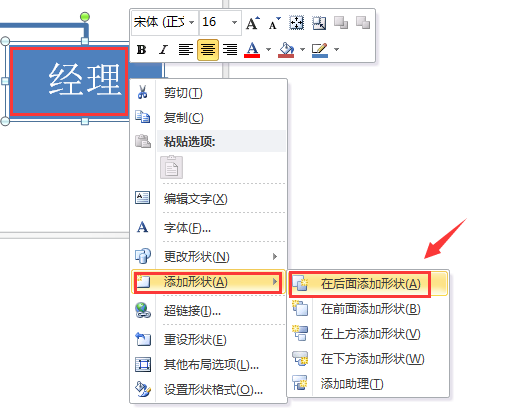
Task: Toggle Bold formatting
Action: pyautogui.click(x=142, y=50)
